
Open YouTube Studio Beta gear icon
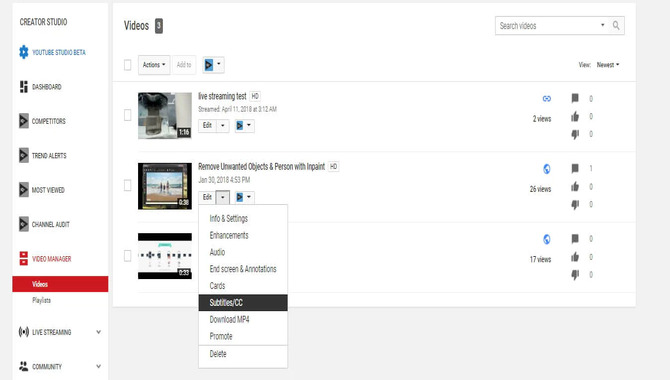[24, 52]
